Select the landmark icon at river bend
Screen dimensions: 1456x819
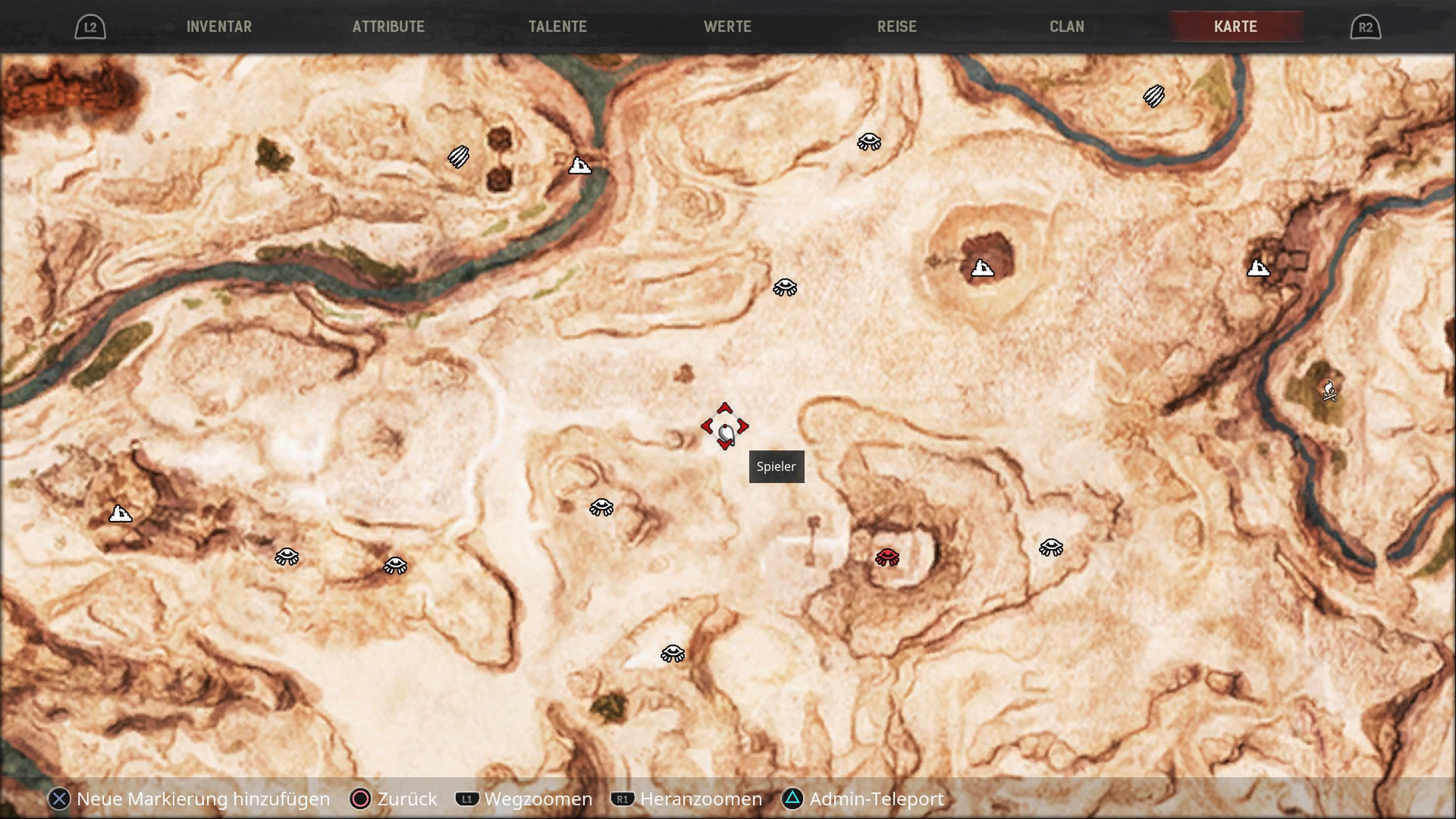click(580, 165)
